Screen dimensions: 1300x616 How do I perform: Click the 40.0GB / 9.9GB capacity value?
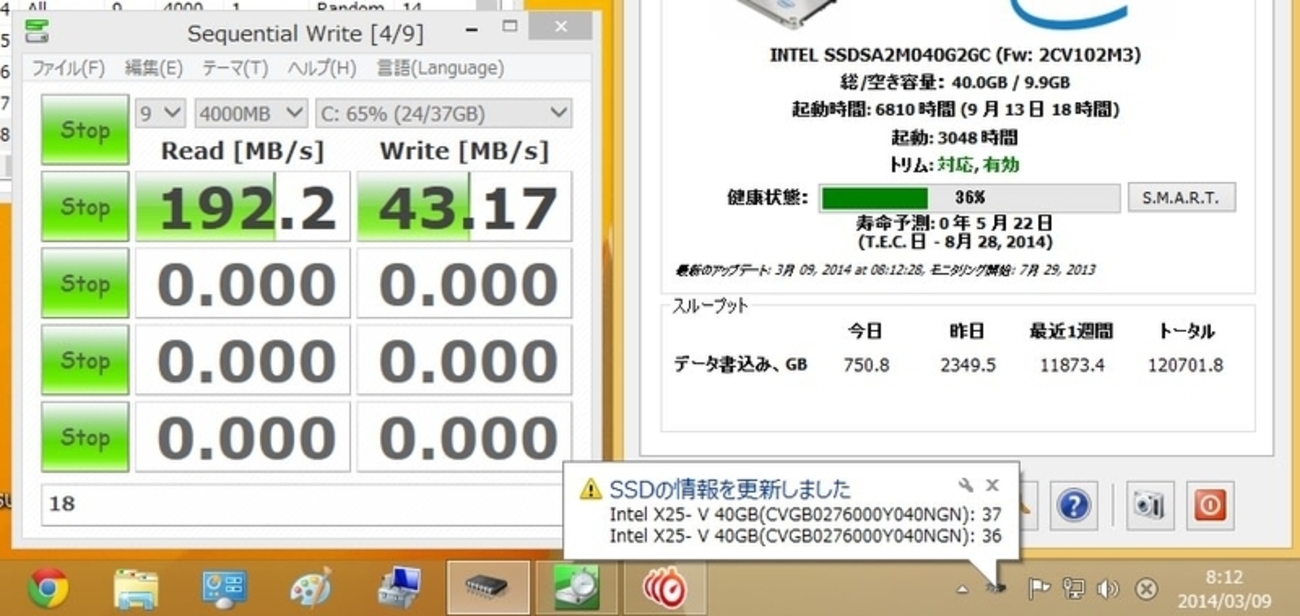click(x=1009, y=83)
